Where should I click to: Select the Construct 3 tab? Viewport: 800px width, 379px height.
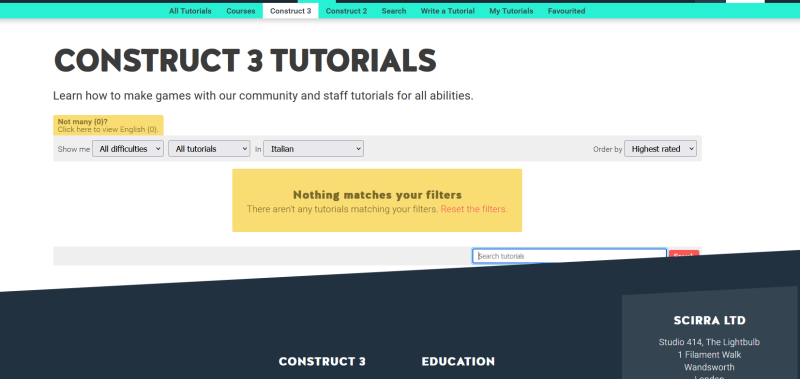point(290,11)
